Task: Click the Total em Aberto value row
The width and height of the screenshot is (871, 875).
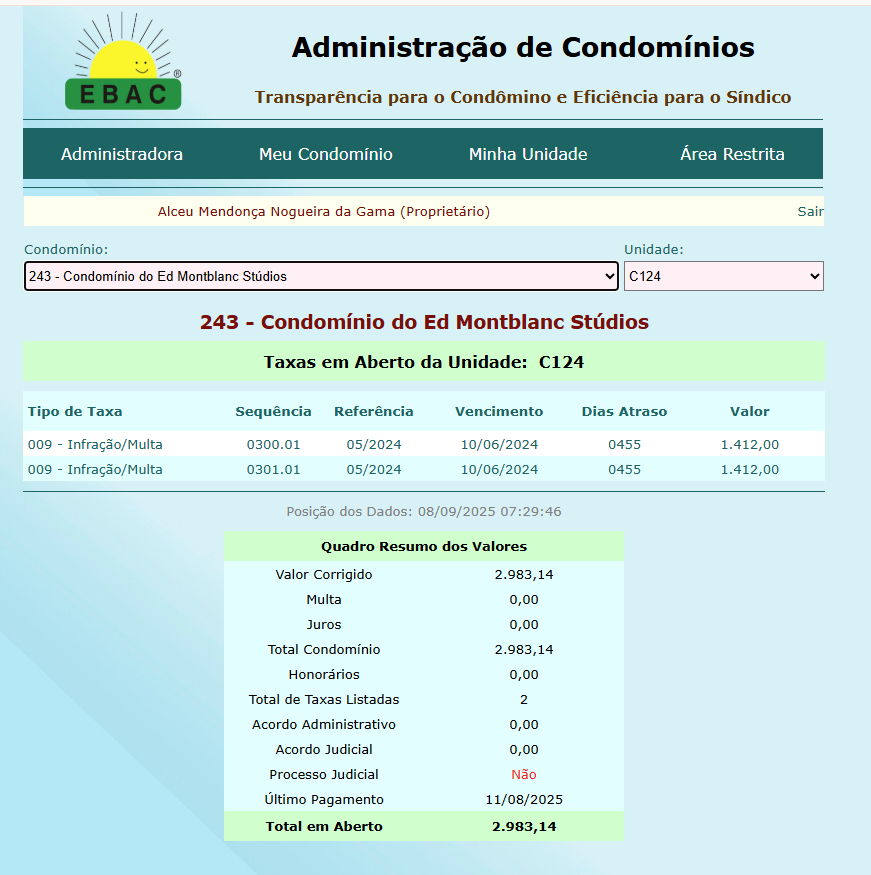Action: click(x=523, y=826)
